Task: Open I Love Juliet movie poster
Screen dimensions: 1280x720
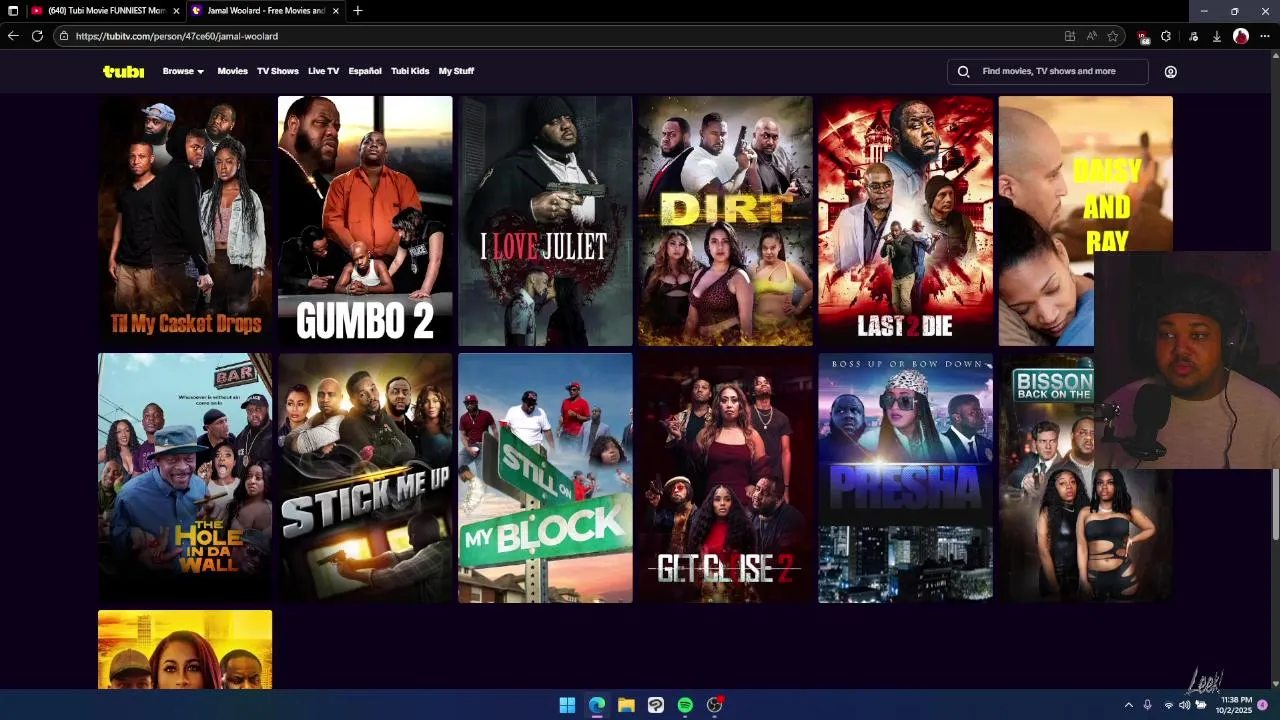Action: [x=545, y=221]
